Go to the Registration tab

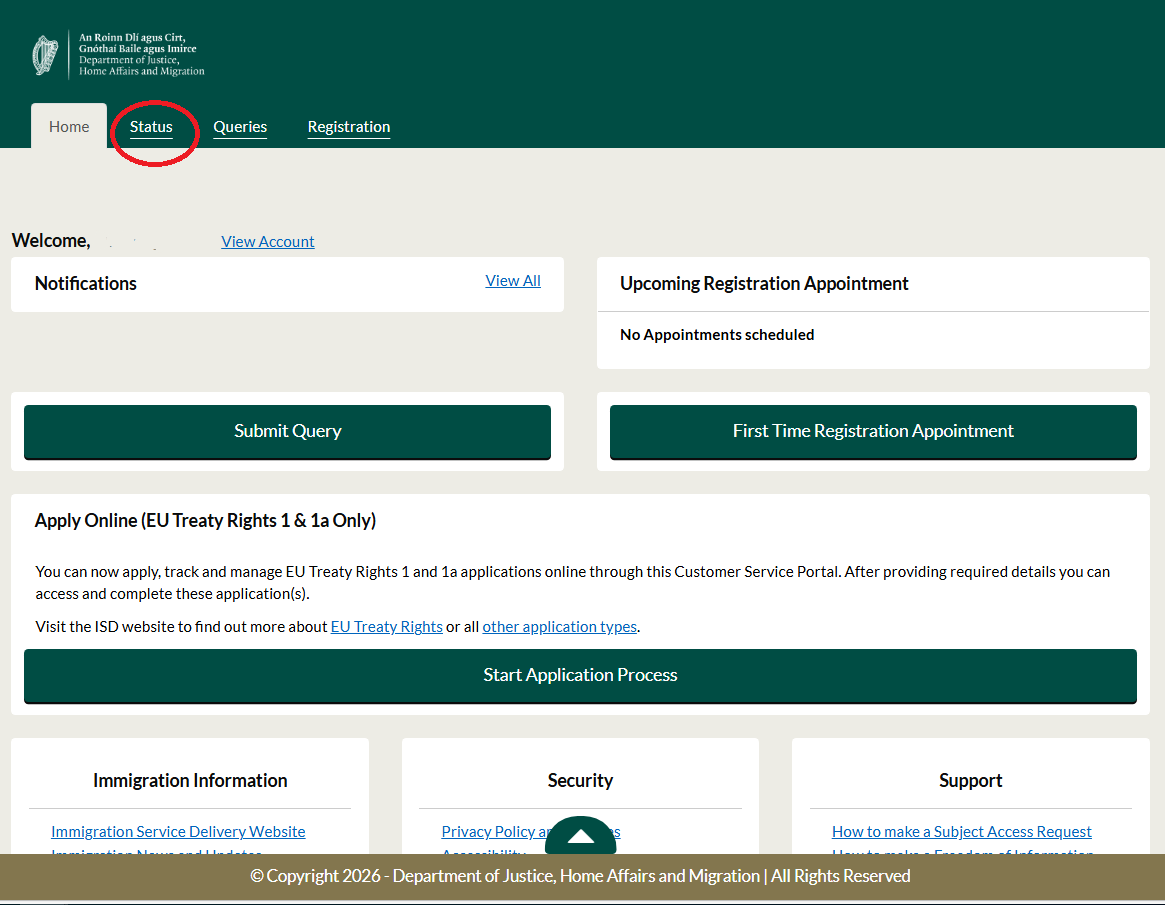coord(348,127)
